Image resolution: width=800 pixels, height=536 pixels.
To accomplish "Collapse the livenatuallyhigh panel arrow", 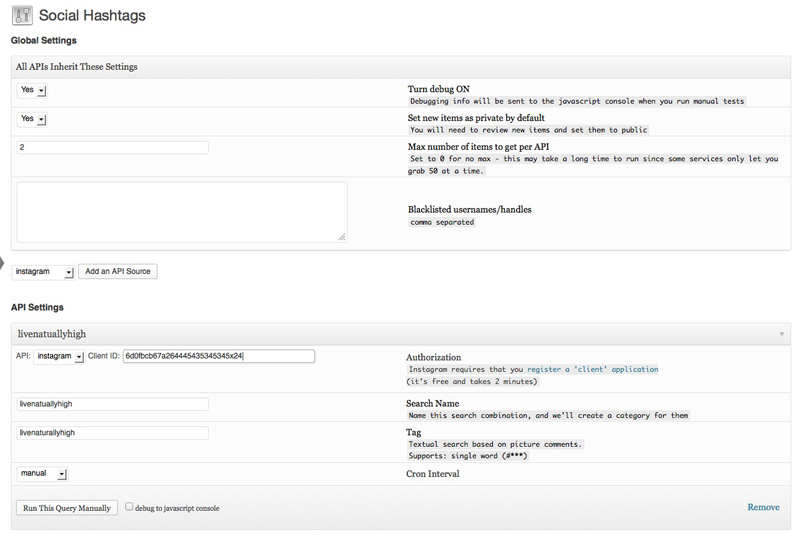I will pos(781,334).
